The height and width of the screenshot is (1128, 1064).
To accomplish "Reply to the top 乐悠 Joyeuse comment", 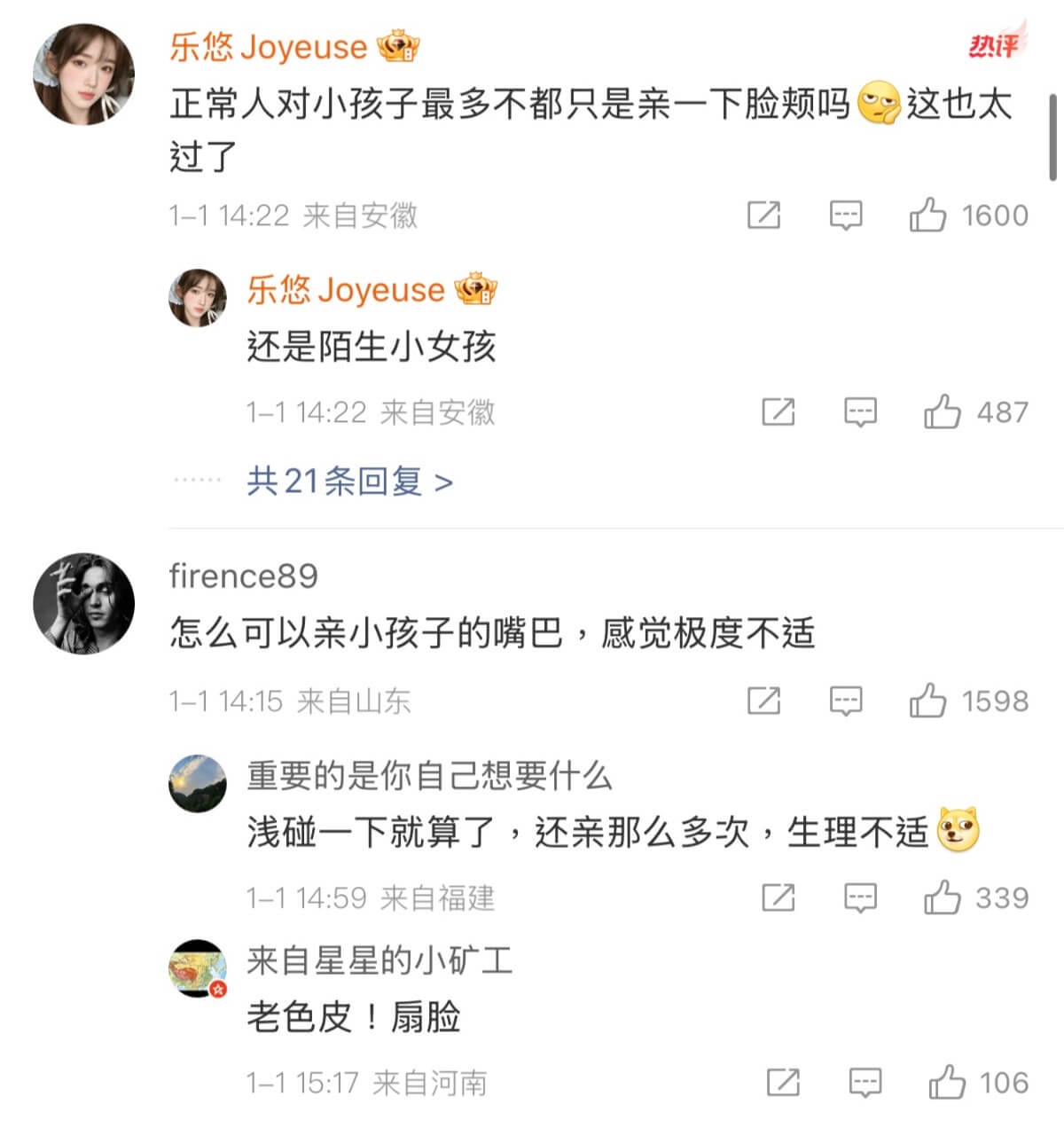I will [845, 215].
